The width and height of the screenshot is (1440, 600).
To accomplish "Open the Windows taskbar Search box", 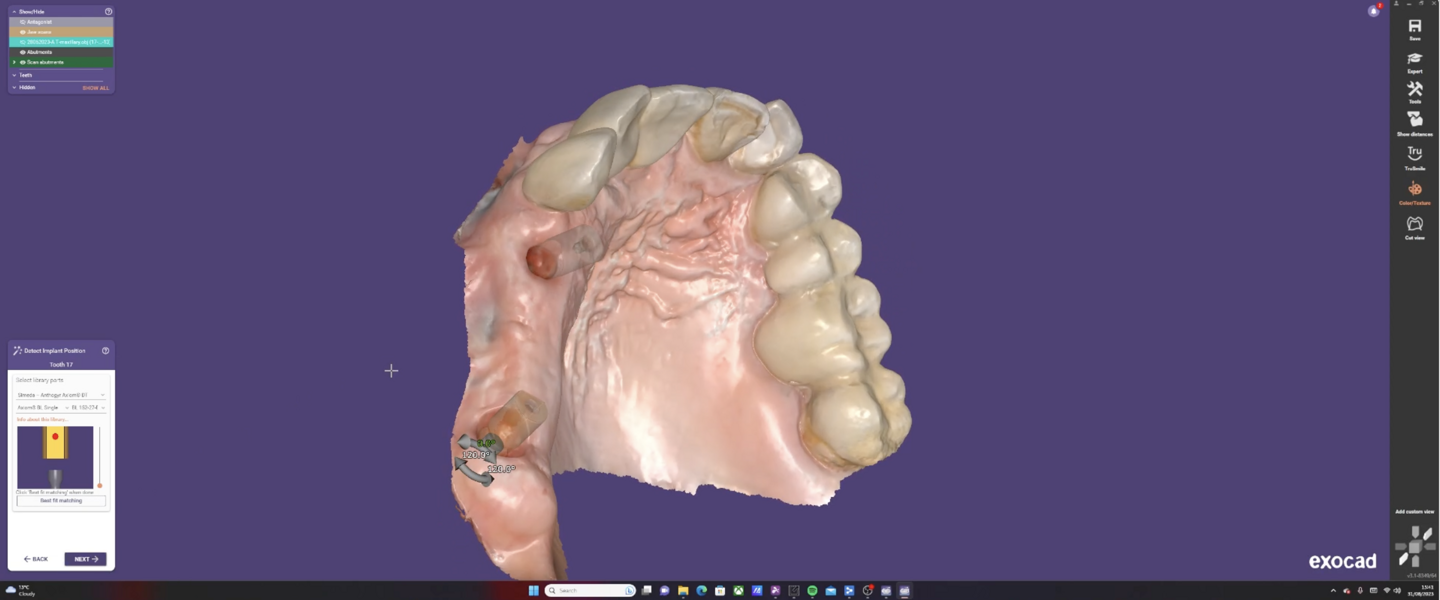I will (590, 591).
